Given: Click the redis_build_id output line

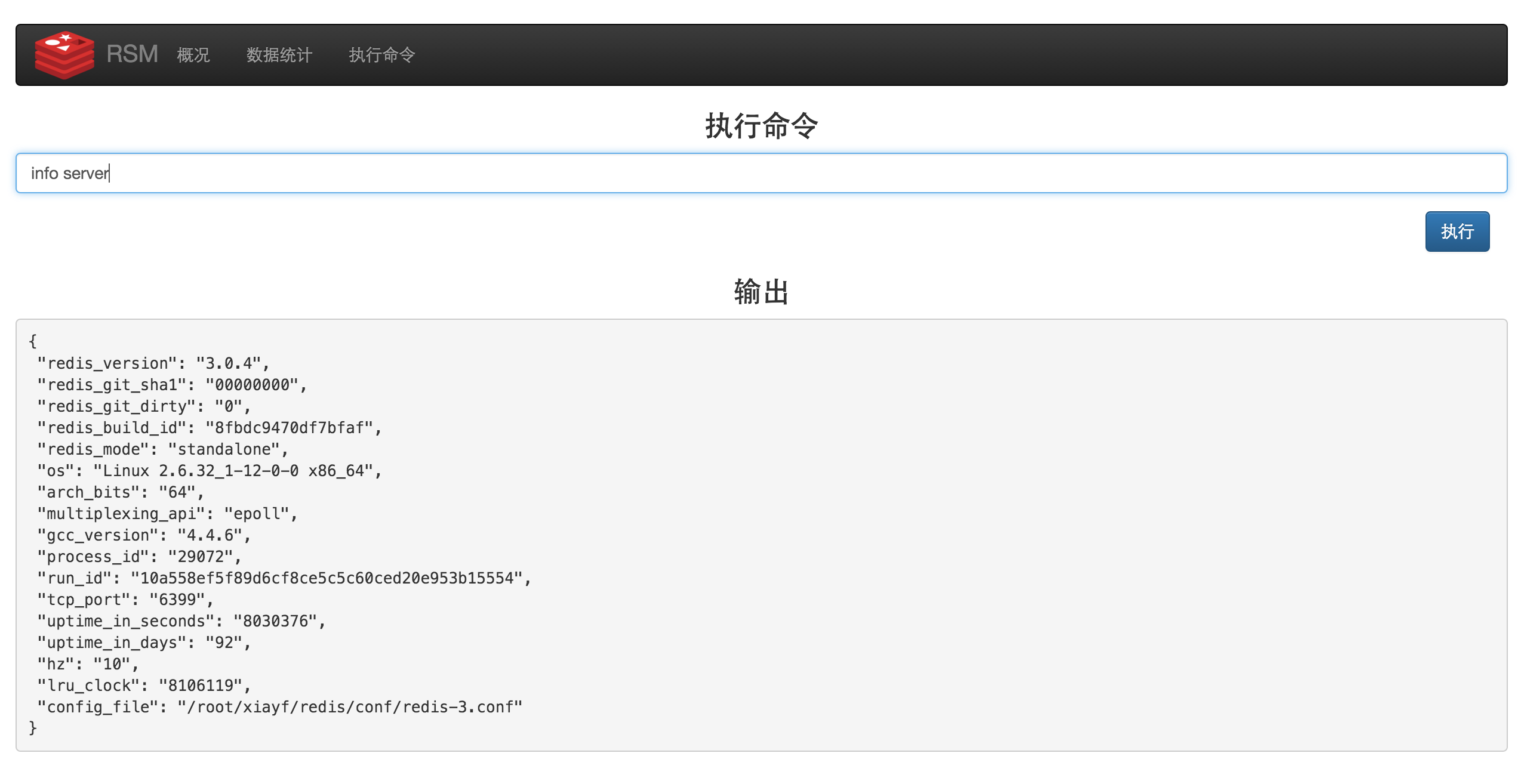Looking at the screenshot, I should [209, 428].
